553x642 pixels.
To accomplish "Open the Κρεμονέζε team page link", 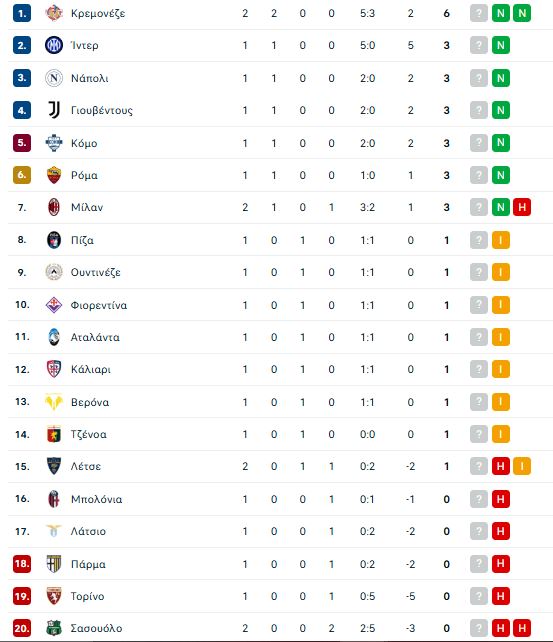I will pos(98,14).
